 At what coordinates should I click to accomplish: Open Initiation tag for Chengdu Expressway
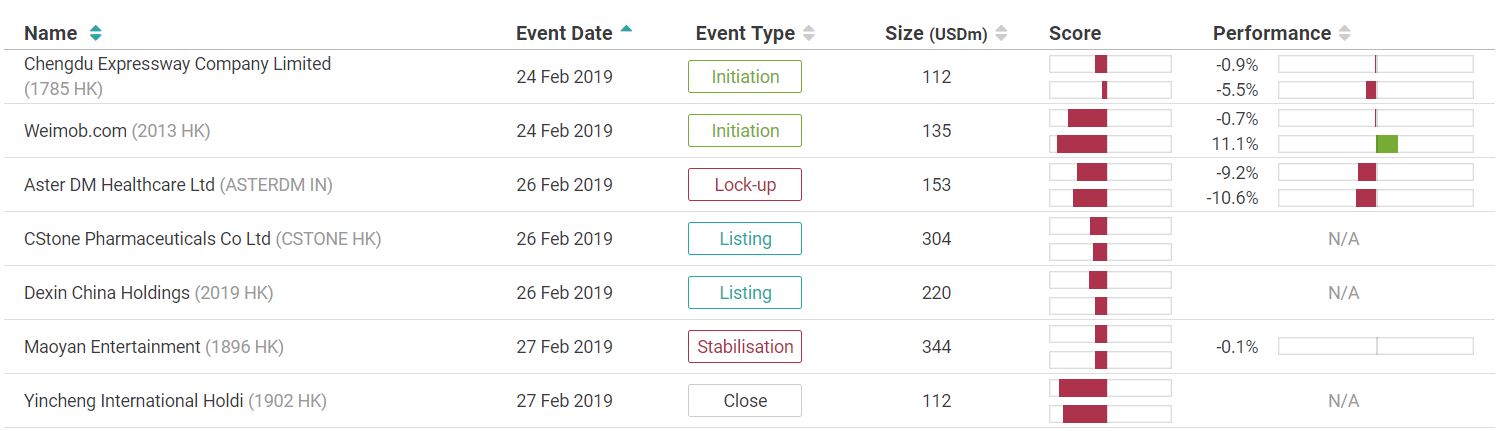[x=745, y=77]
